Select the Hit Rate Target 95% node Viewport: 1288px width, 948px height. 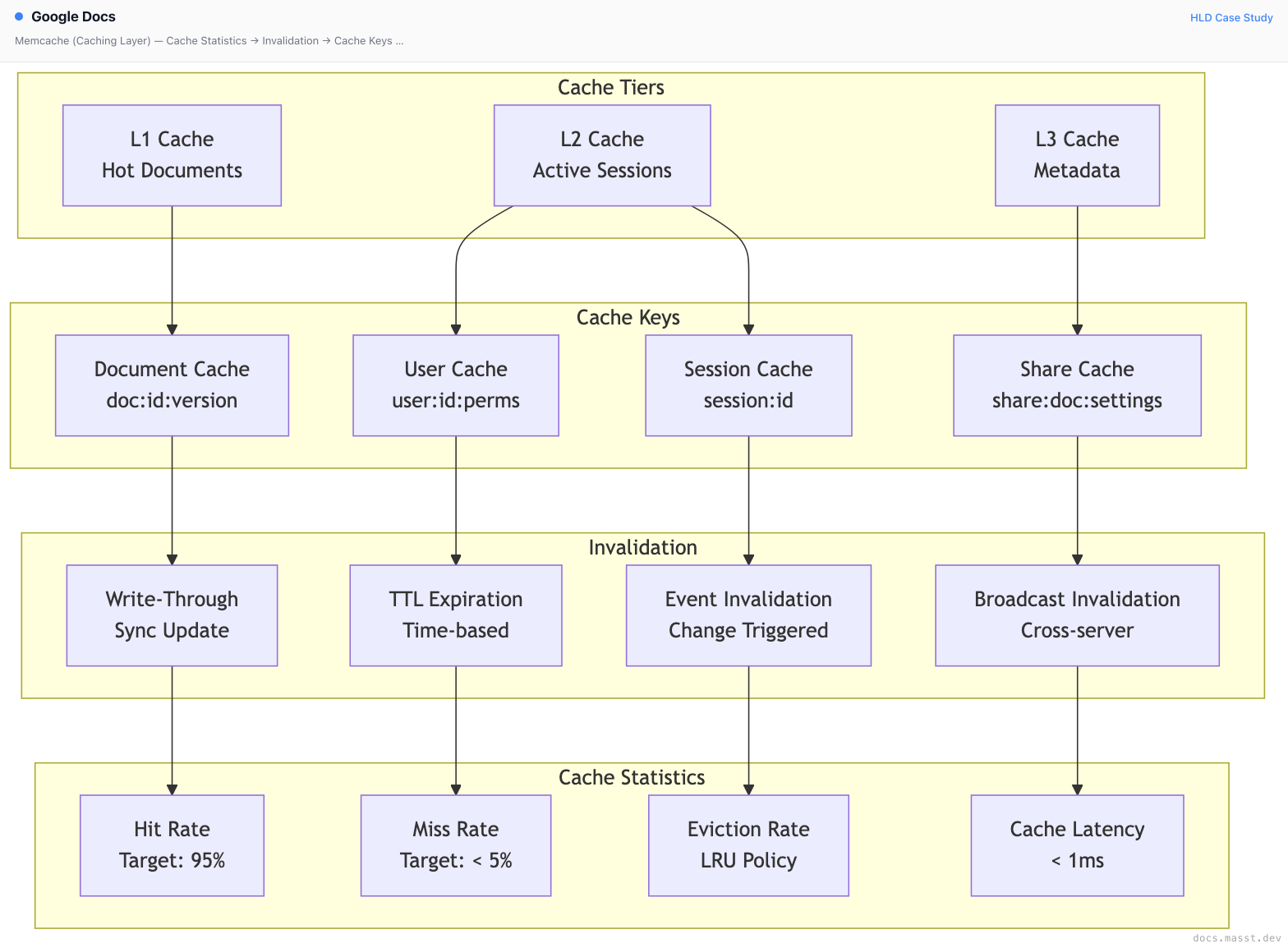[172, 845]
